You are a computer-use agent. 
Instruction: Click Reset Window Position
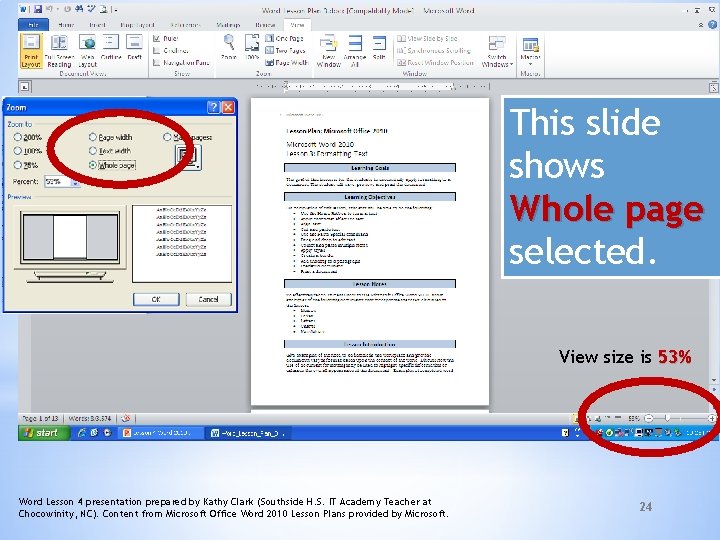point(435,62)
